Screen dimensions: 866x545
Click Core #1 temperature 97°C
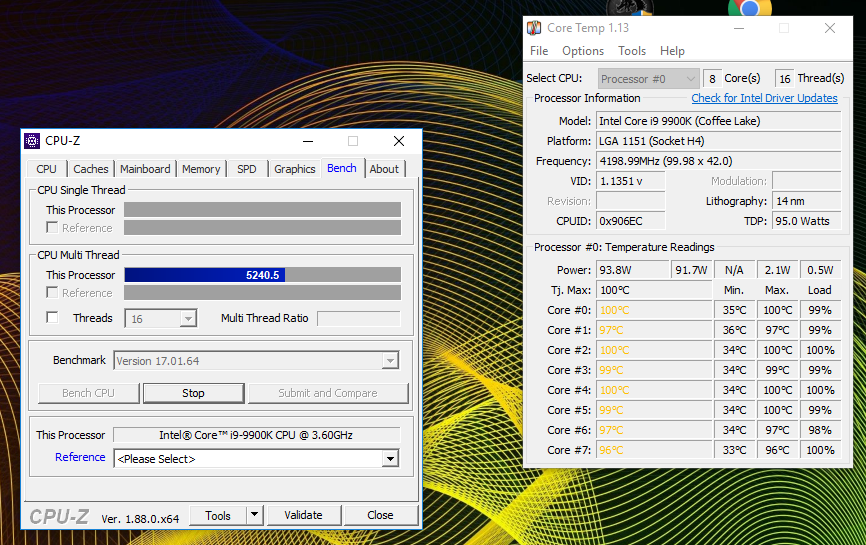pos(654,330)
